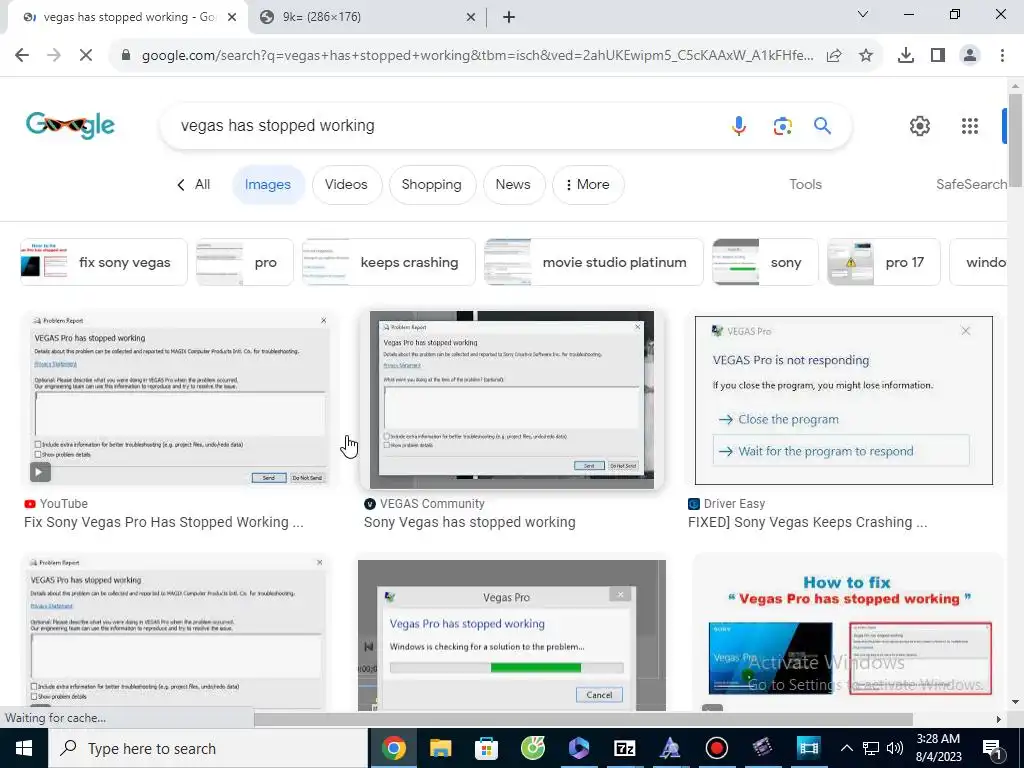This screenshot has width=1024, height=768.
Task: Open Chrome three-dot menu
Action: pos(1002,56)
